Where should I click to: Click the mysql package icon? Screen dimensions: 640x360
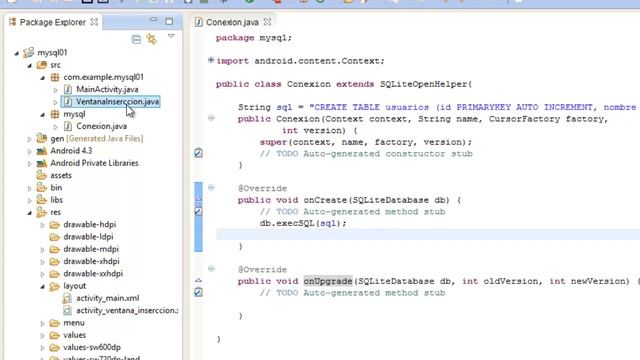[55, 114]
